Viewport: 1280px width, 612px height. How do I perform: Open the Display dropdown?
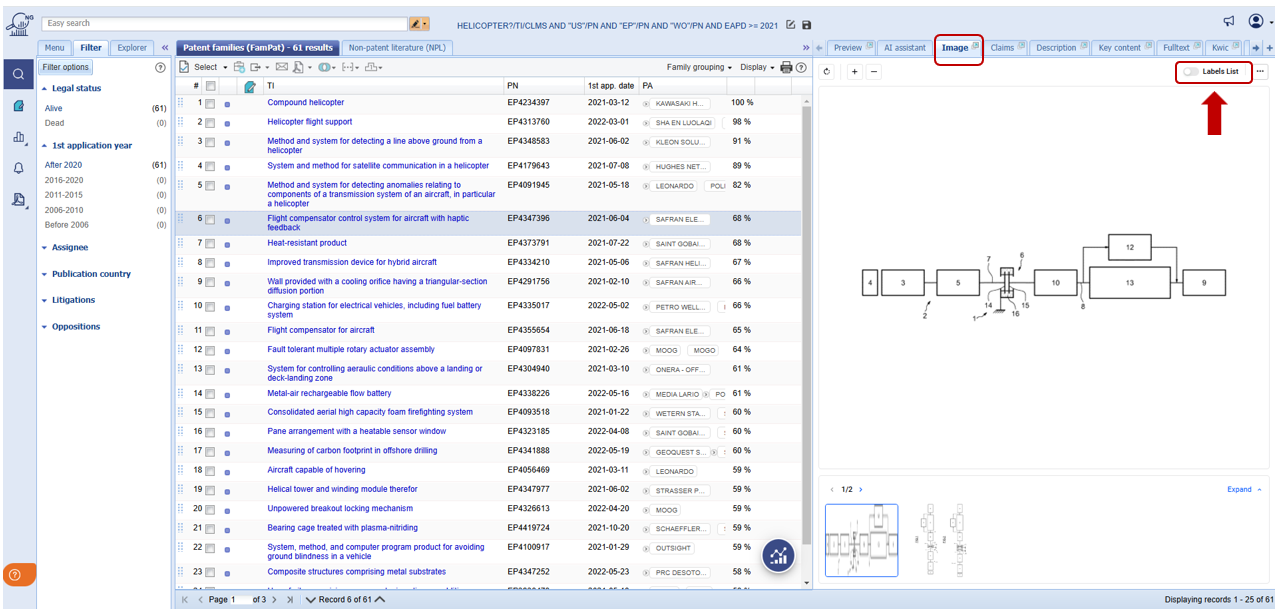(757, 67)
